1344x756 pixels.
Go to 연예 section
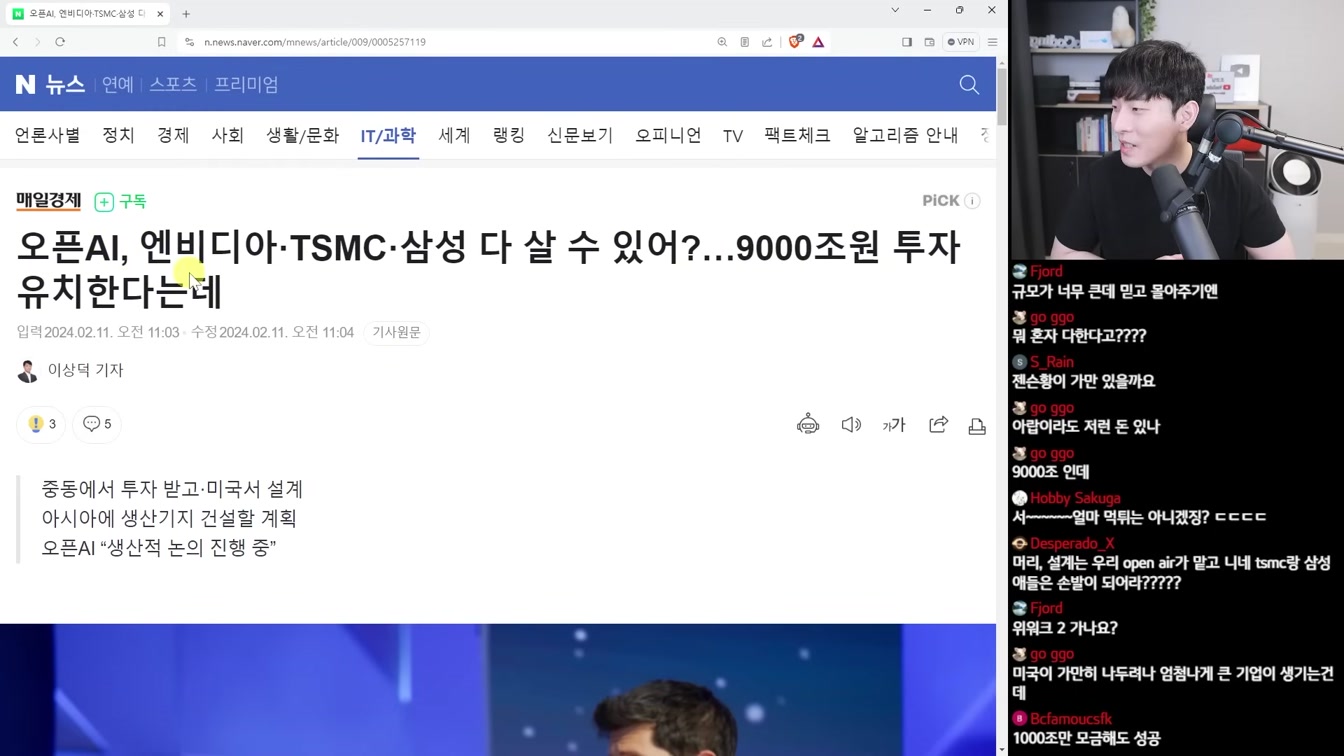coord(118,85)
